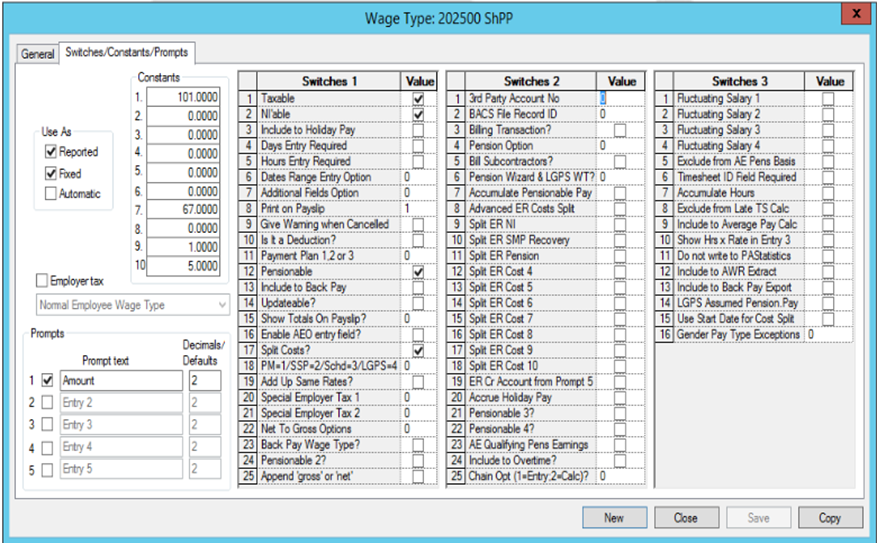Click the New button
The width and height of the screenshot is (877, 543).
click(x=614, y=518)
